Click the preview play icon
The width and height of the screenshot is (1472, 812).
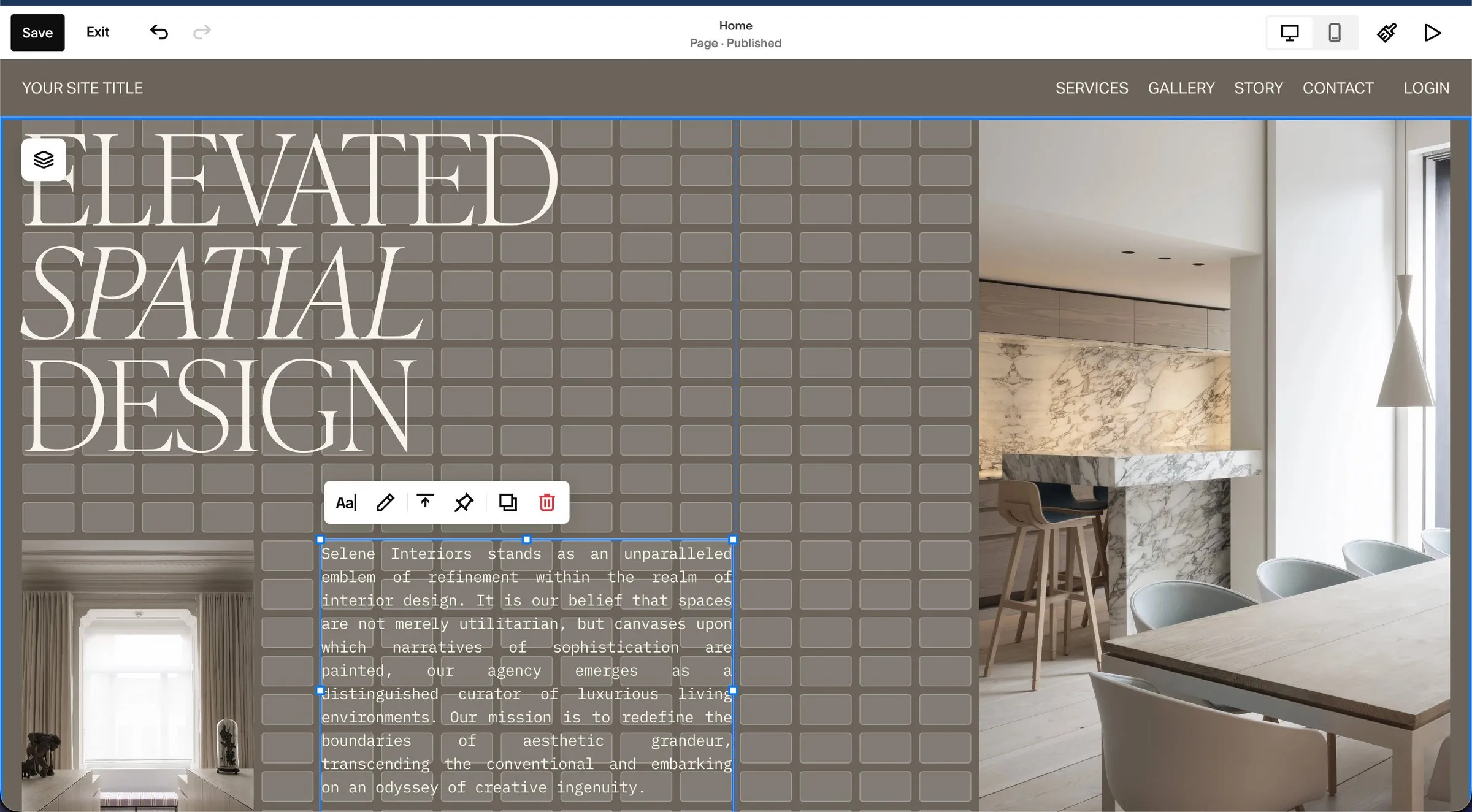(x=1433, y=33)
